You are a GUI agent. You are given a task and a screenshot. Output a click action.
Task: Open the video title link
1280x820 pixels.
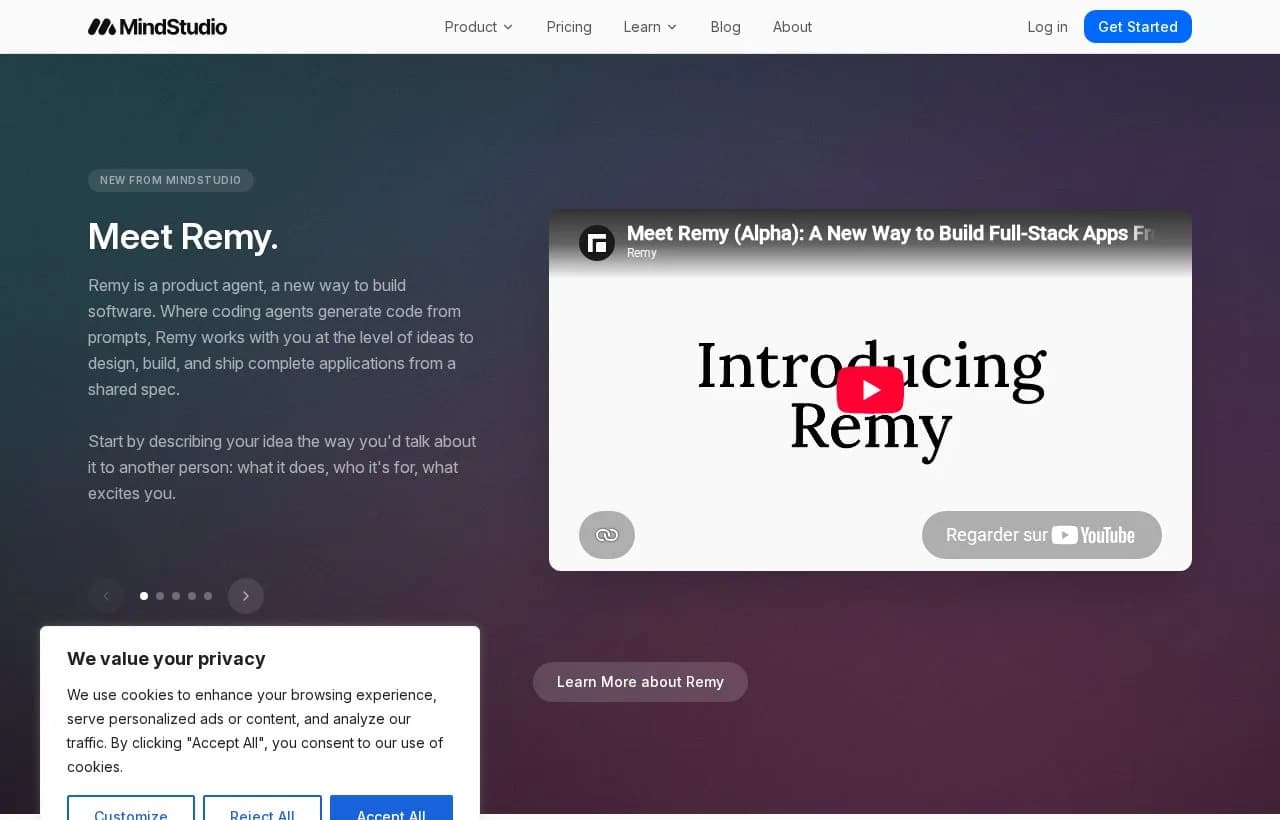890,233
